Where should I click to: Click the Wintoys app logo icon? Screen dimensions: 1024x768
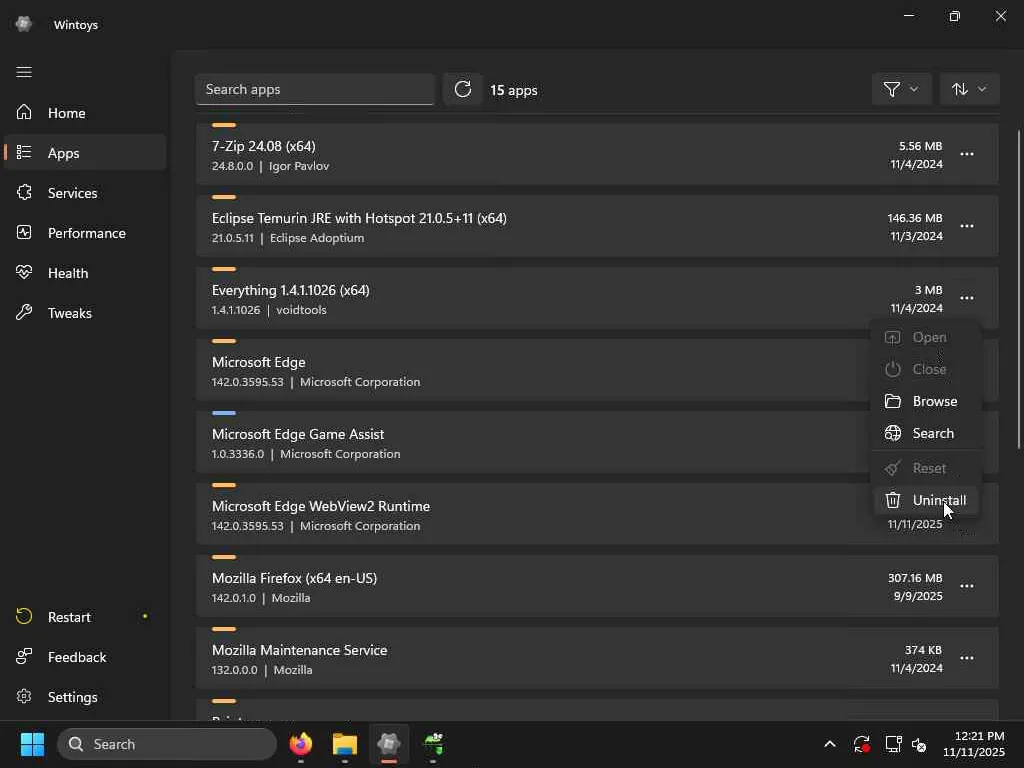click(x=24, y=24)
